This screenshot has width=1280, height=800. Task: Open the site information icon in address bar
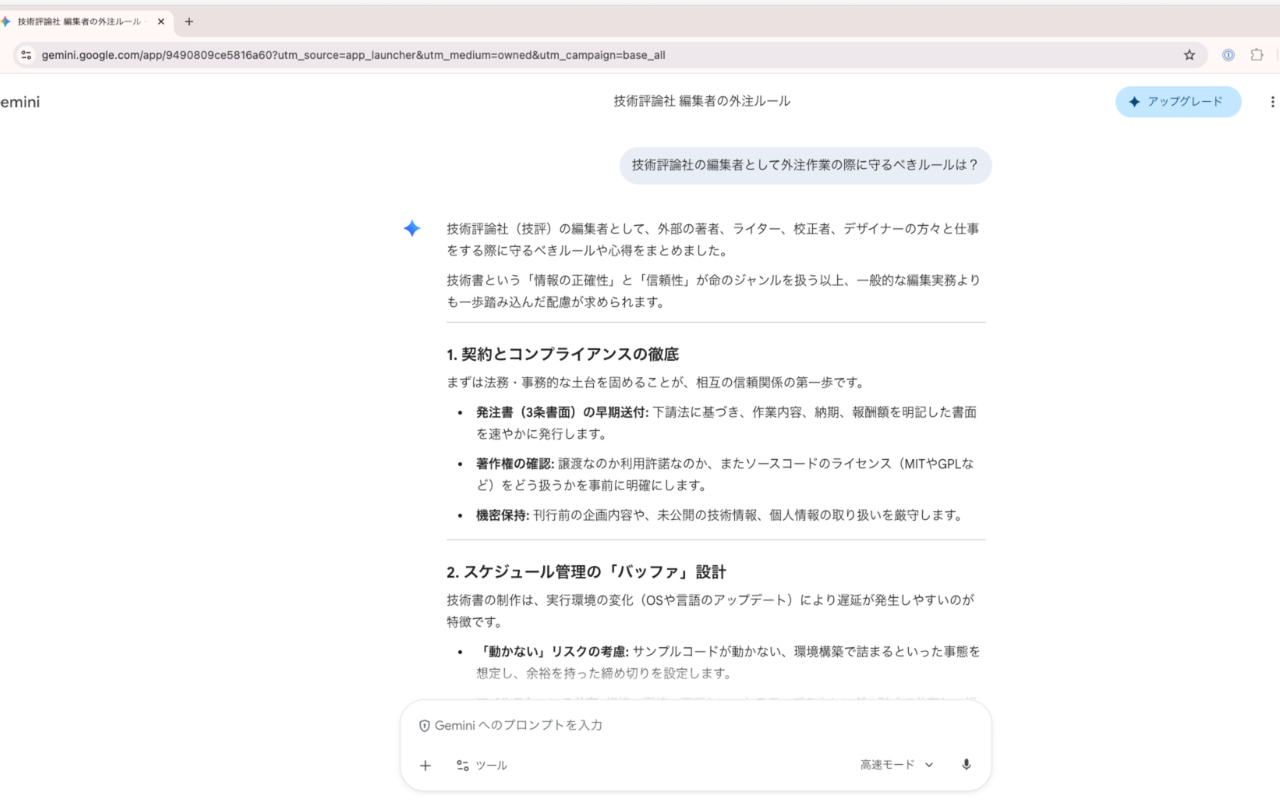[x=26, y=55]
